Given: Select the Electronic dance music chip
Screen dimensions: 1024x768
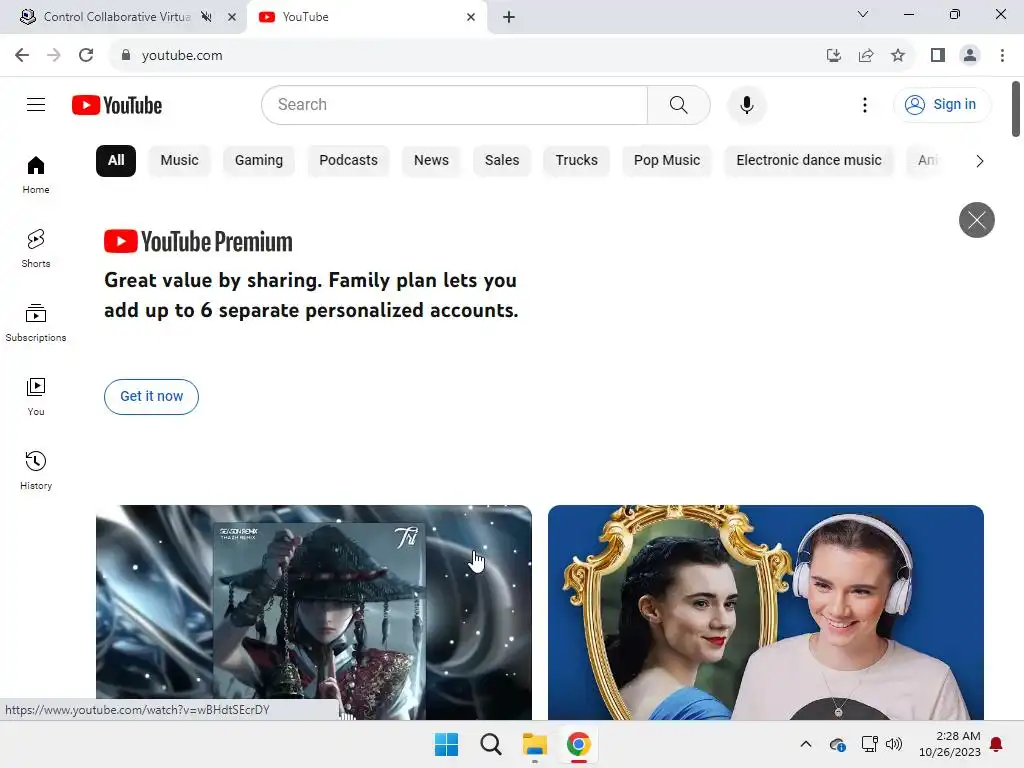Looking at the screenshot, I should pos(808,161).
